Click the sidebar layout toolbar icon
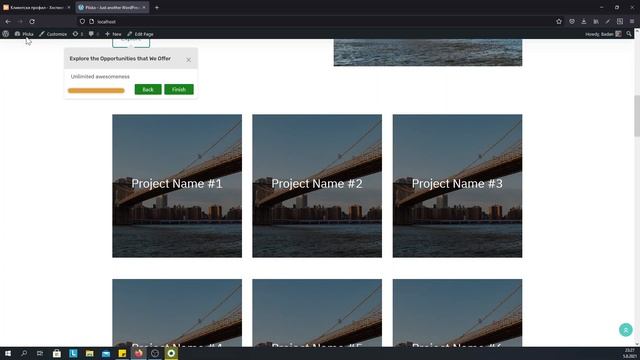 click(620, 21)
